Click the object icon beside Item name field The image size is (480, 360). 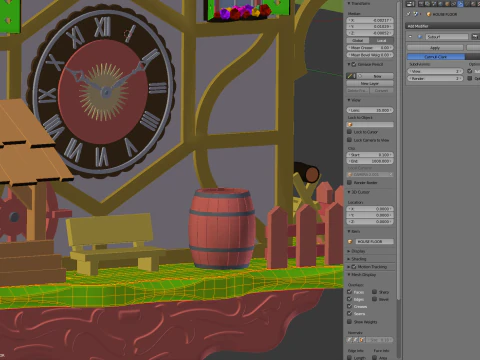click(350, 241)
